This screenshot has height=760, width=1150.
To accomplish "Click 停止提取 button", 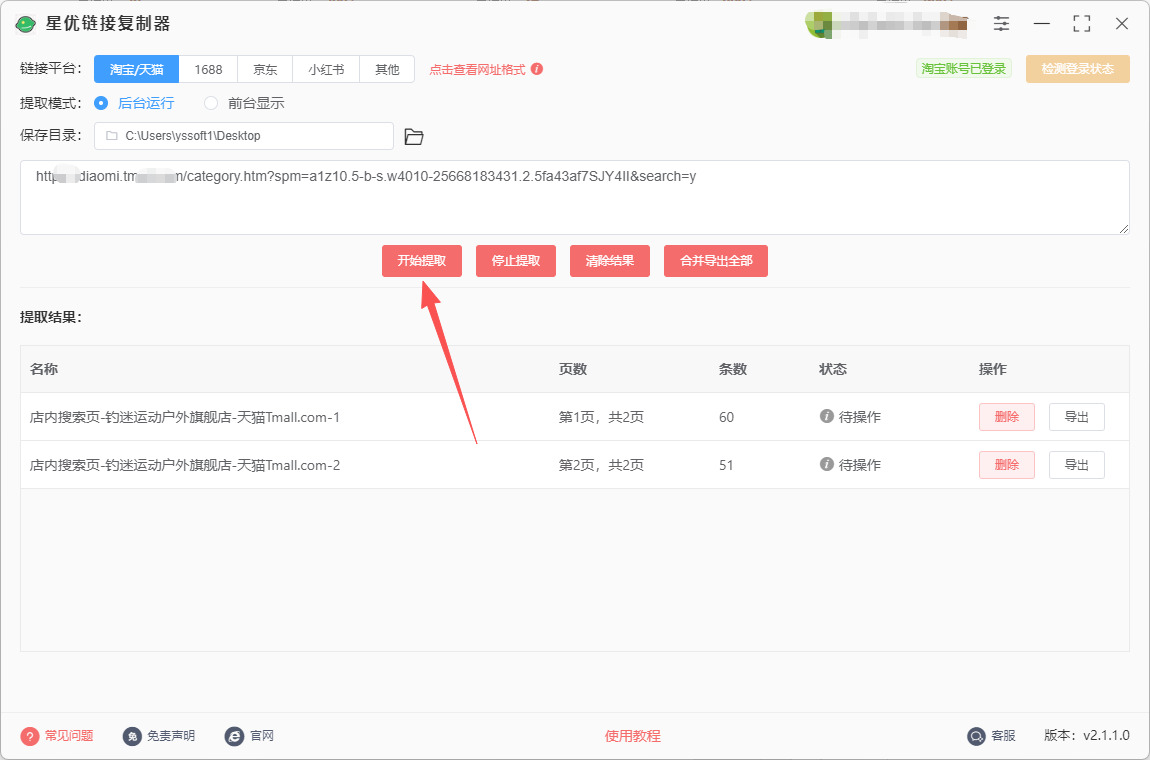I will coord(516,261).
